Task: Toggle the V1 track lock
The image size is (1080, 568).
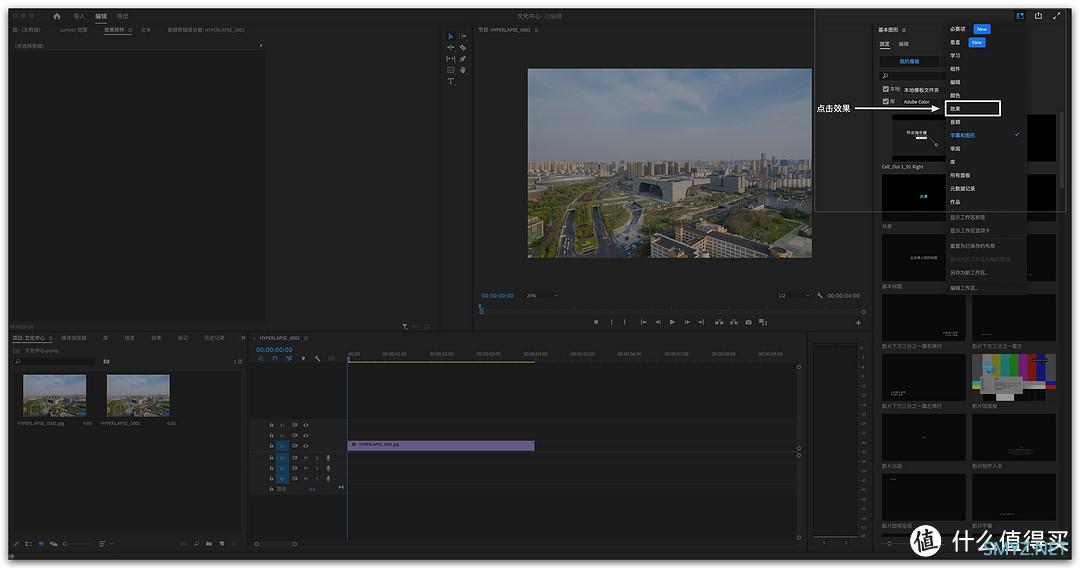Action: click(x=271, y=445)
